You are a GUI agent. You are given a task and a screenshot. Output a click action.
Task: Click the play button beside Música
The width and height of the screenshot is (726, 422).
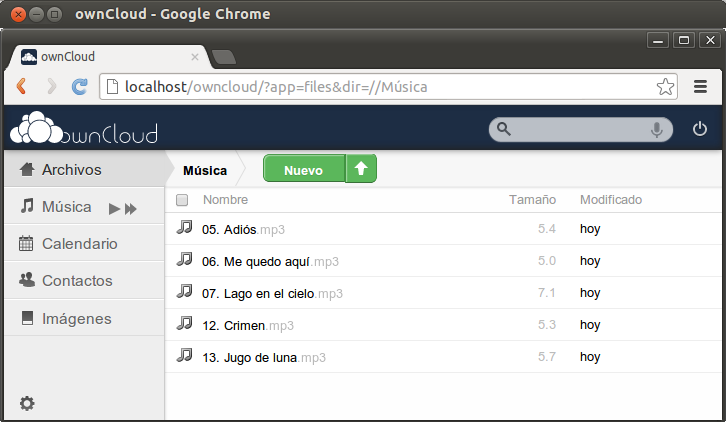(114, 209)
